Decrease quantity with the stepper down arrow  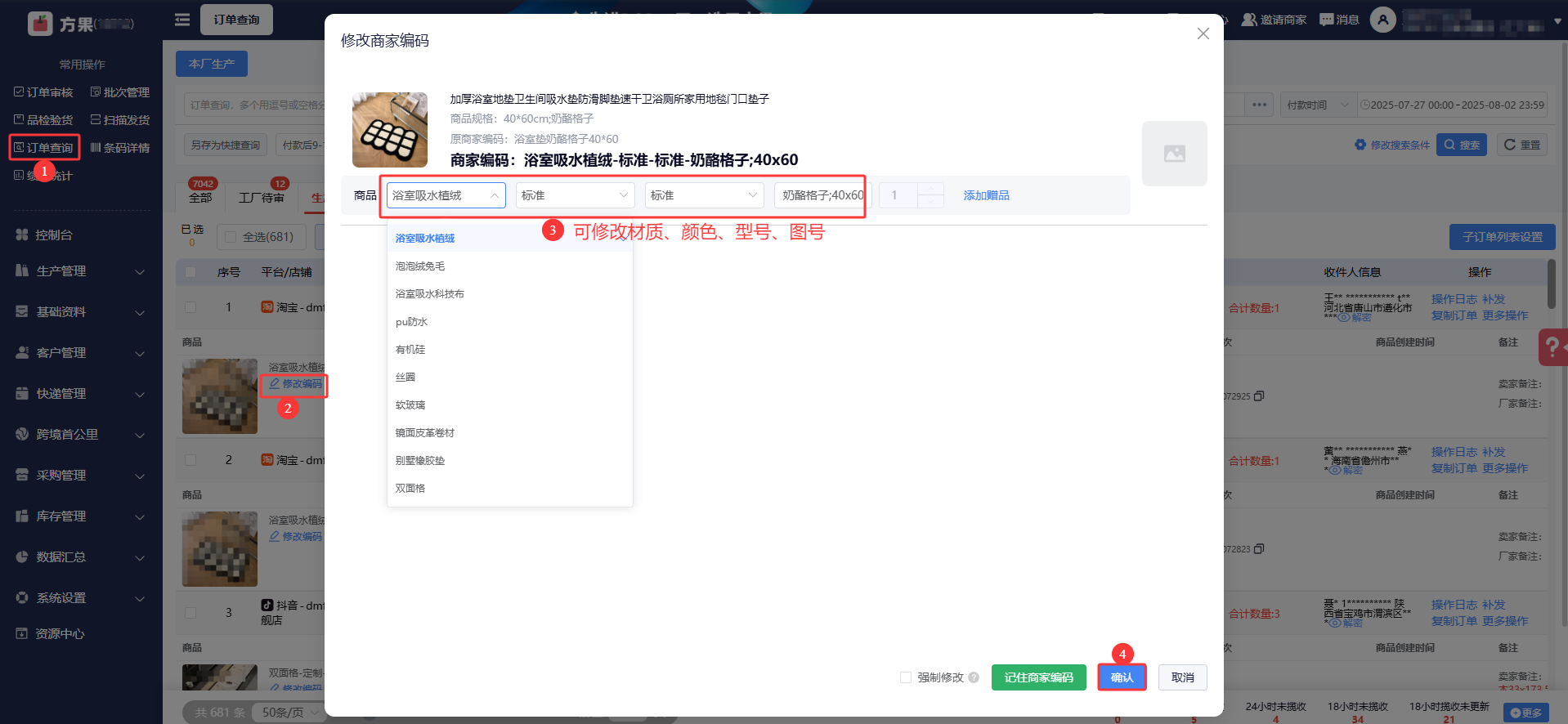[x=930, y=202]
